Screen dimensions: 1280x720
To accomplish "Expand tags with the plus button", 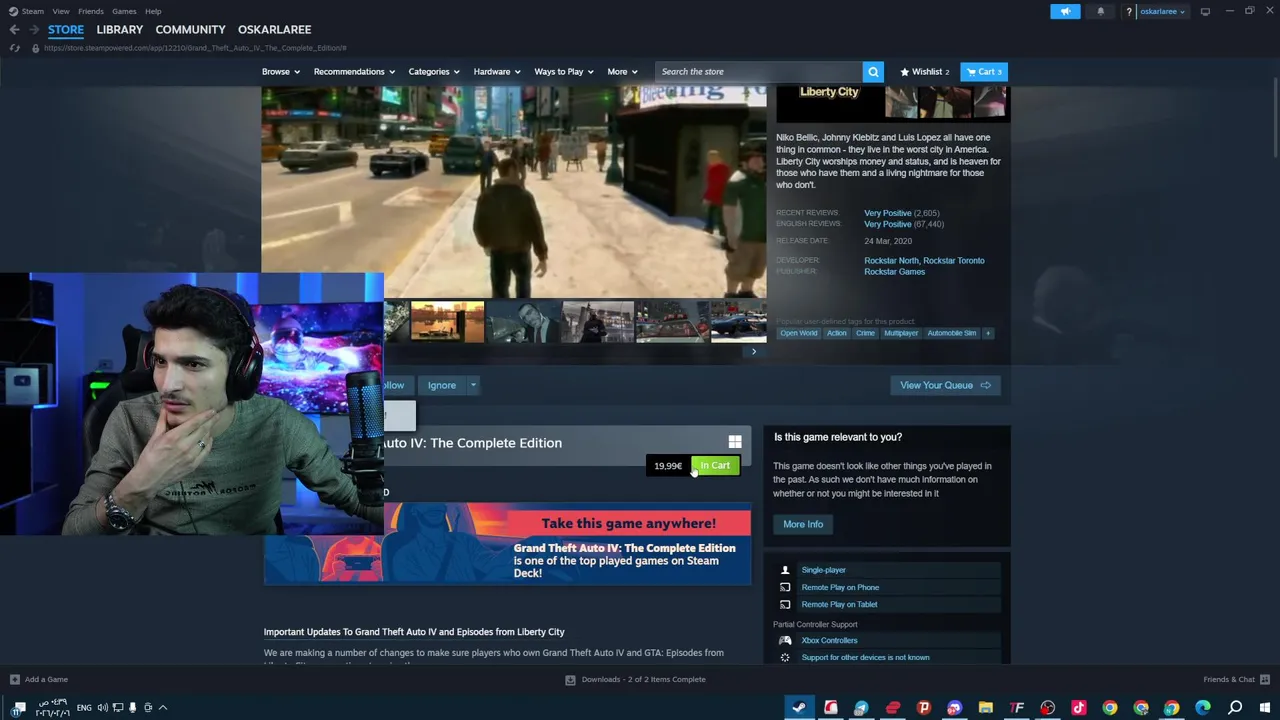I will [987, 333].
